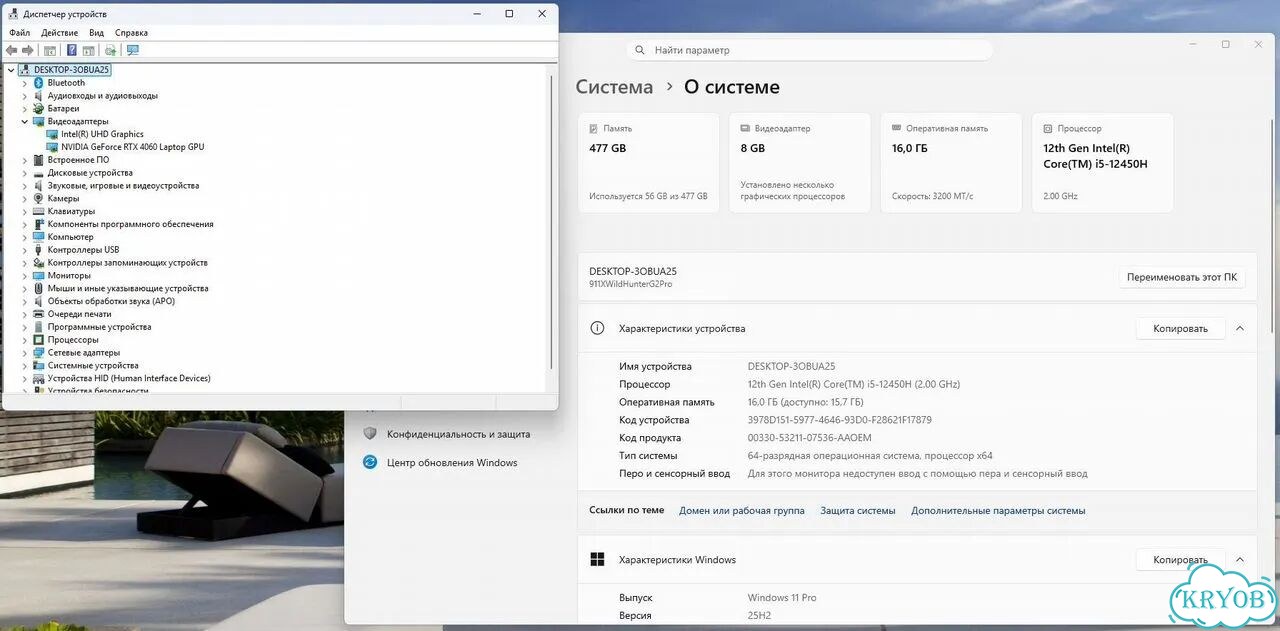The image size is (1280, 631).
Task: Click the Устройства HID icon
Action: [39, 378]
